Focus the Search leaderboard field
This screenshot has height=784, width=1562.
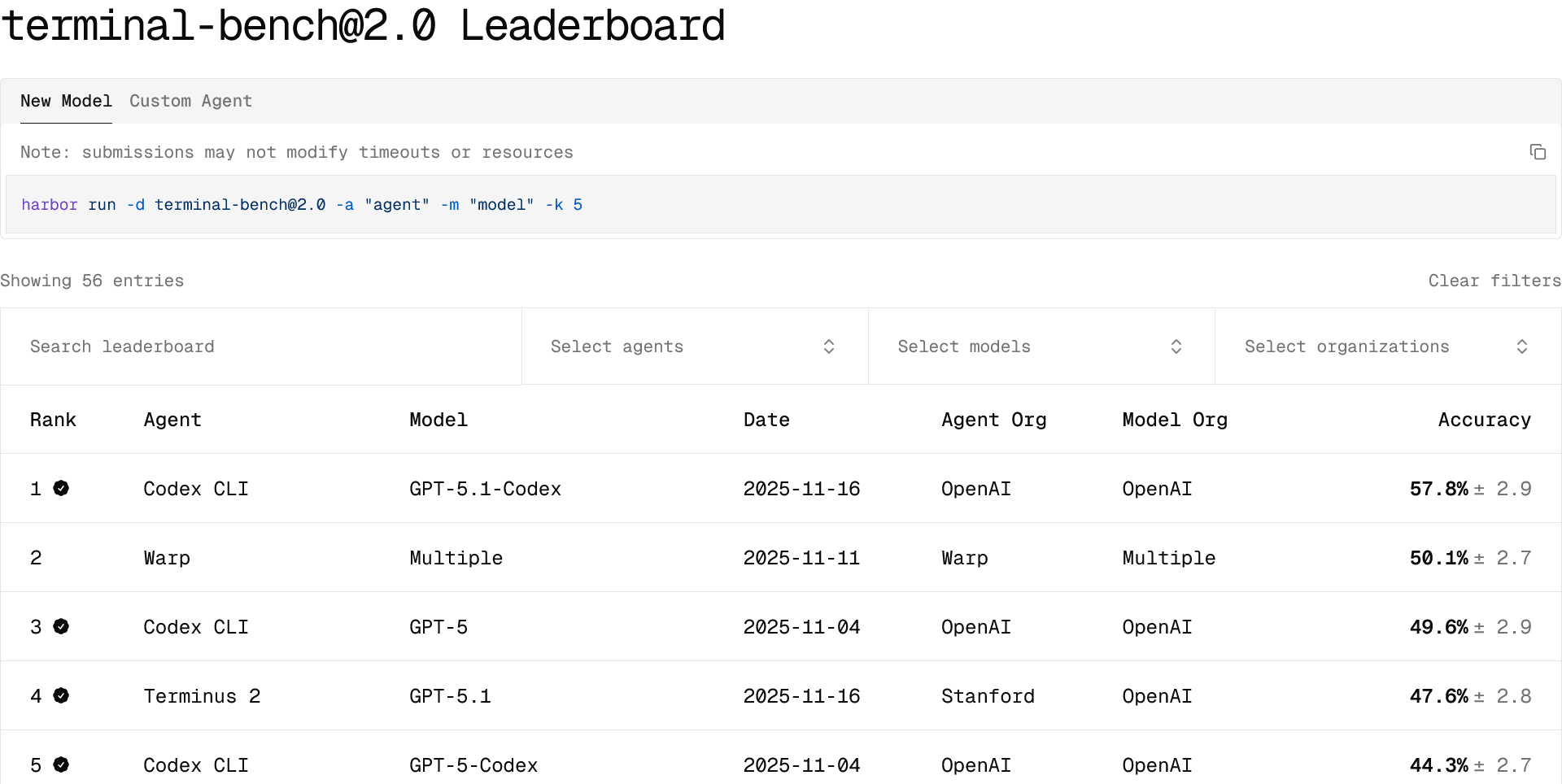[x=261, y=346]
